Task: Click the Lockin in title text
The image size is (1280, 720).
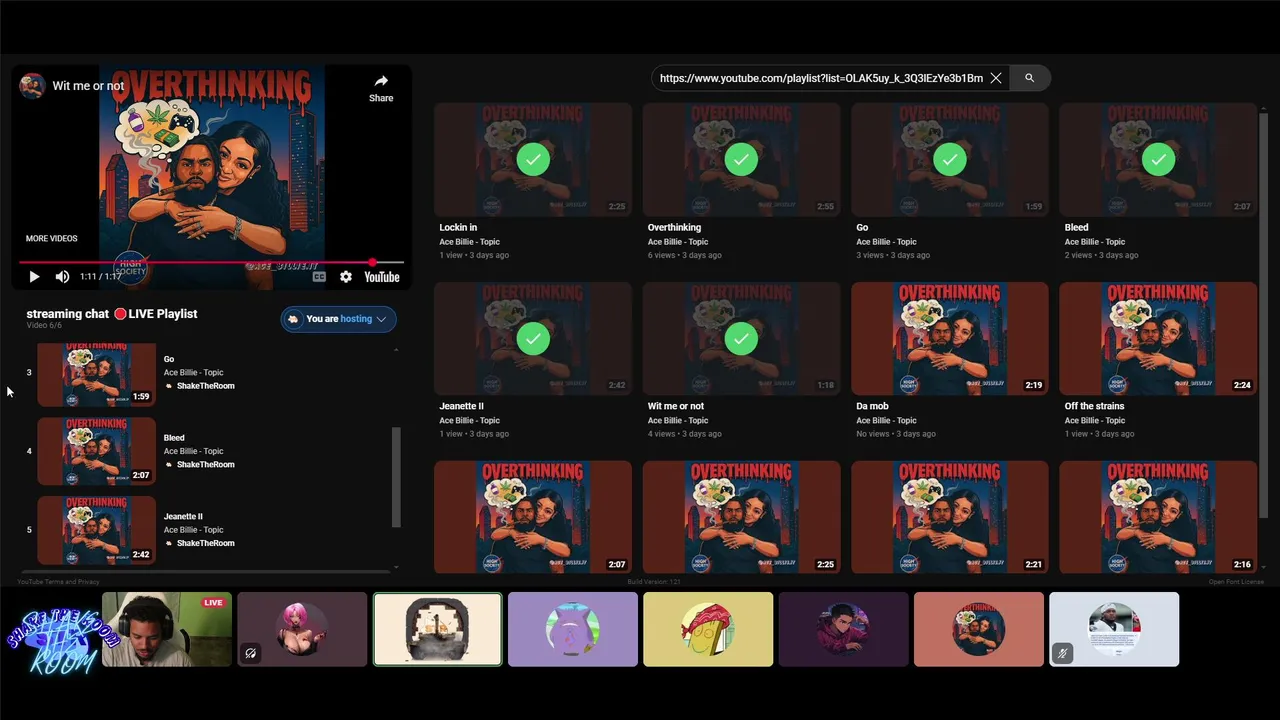Action: click(x=458, y=227)
